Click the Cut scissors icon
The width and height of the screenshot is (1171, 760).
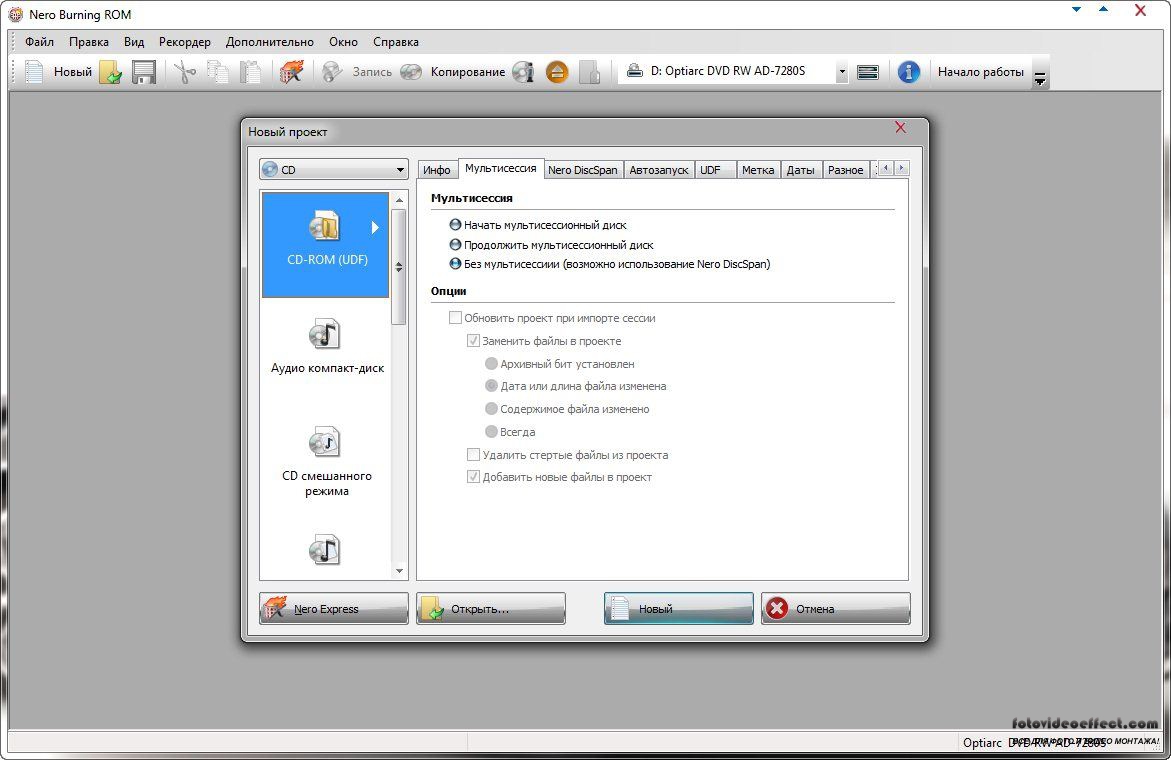click(184, 72)
